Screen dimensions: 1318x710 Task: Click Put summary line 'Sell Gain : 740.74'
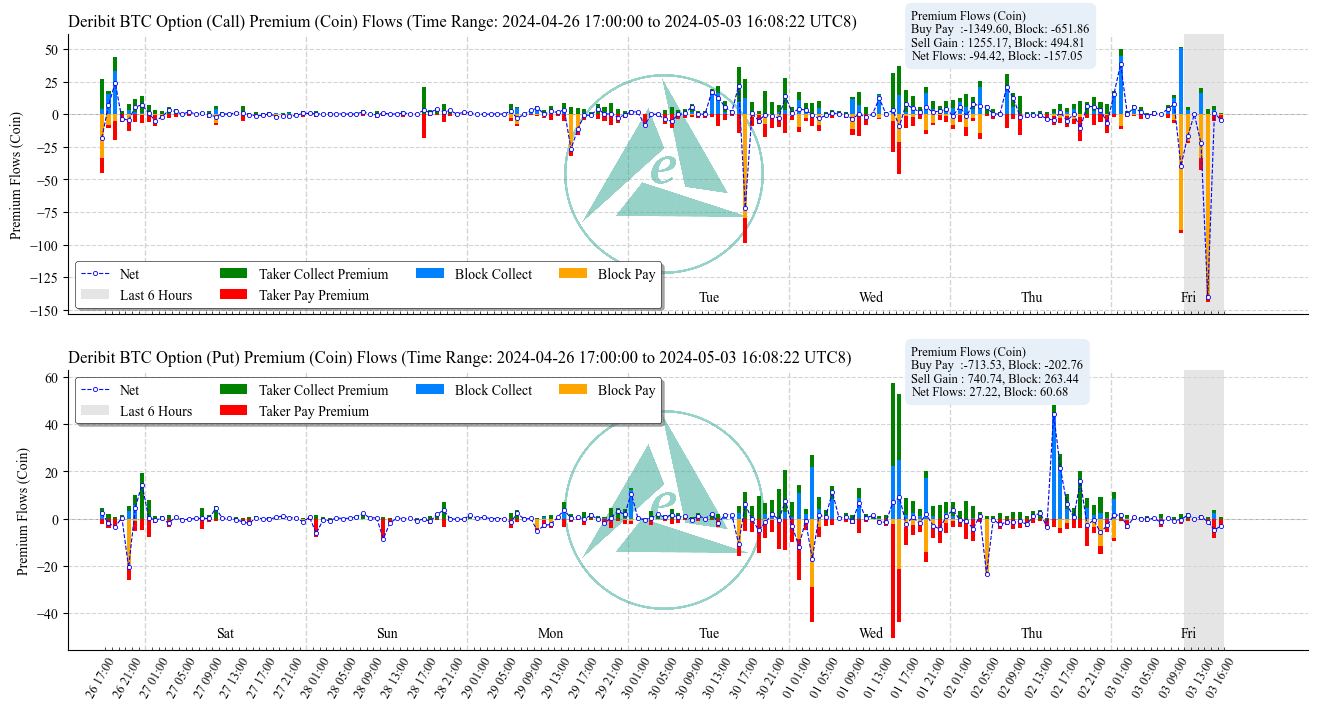coord(994,379)
